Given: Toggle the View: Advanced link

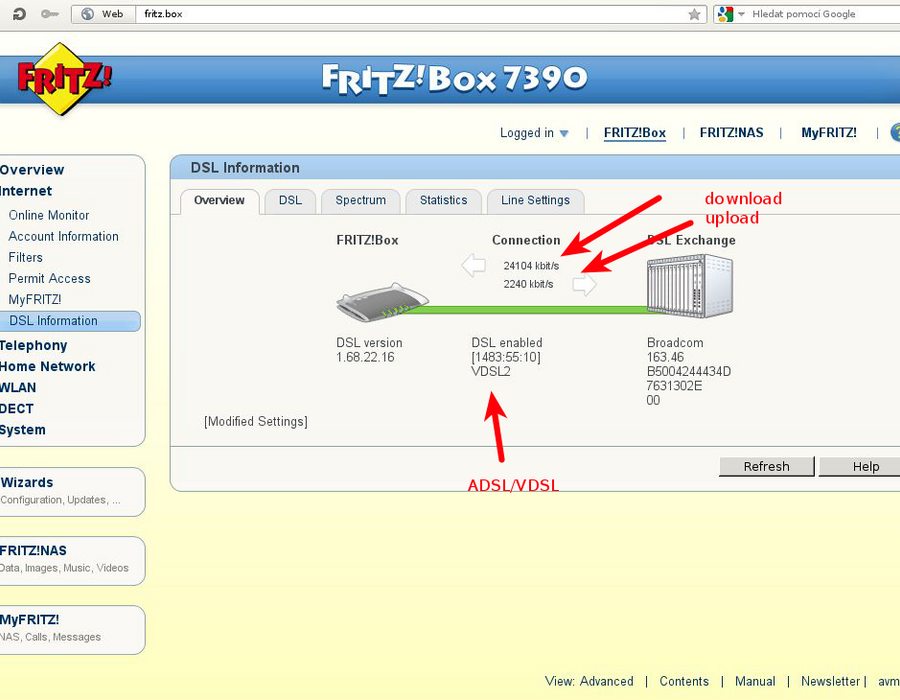Looking at the screenshot, I should coord(589,681).
